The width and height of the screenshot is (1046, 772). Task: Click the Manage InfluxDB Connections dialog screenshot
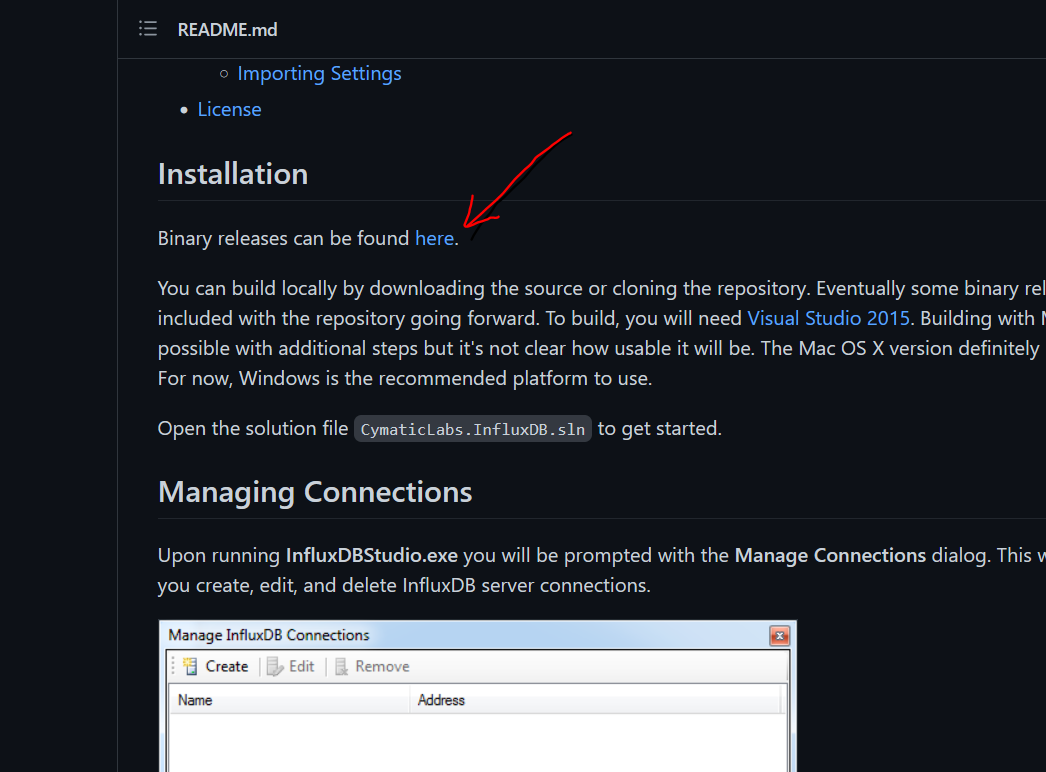[478, 696]
